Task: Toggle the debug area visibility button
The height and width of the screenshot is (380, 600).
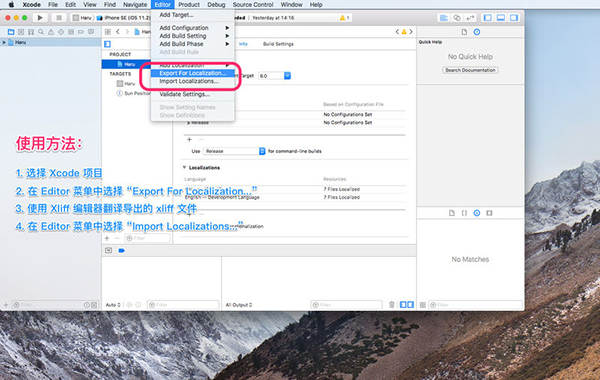Action: 501,18
